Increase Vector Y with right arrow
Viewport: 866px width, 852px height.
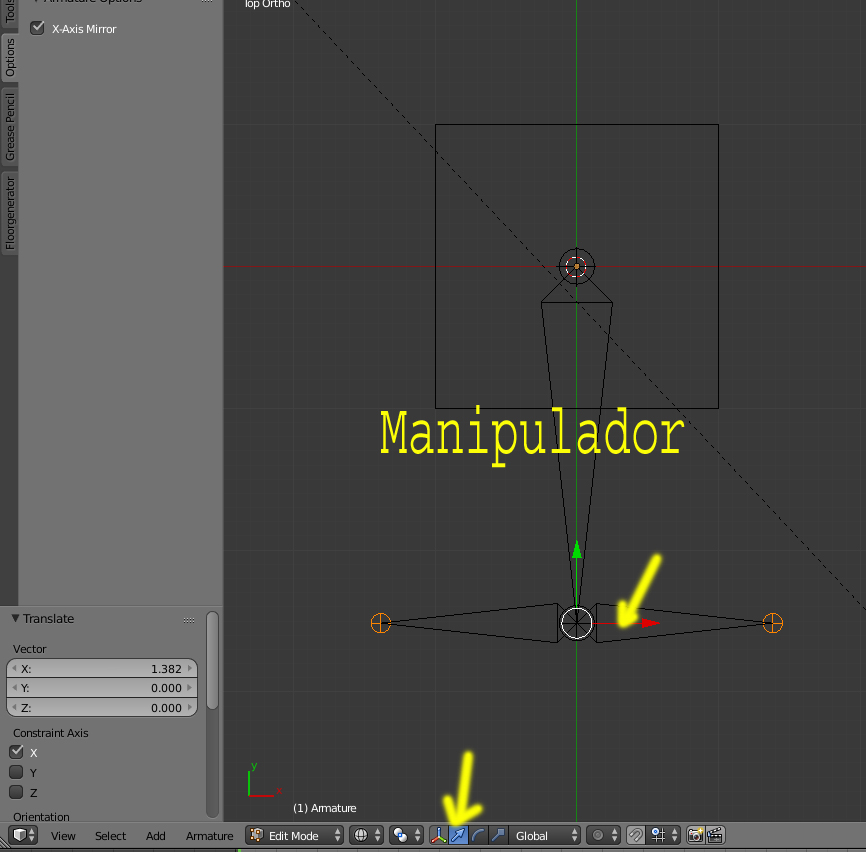click(x=190, y=687)
